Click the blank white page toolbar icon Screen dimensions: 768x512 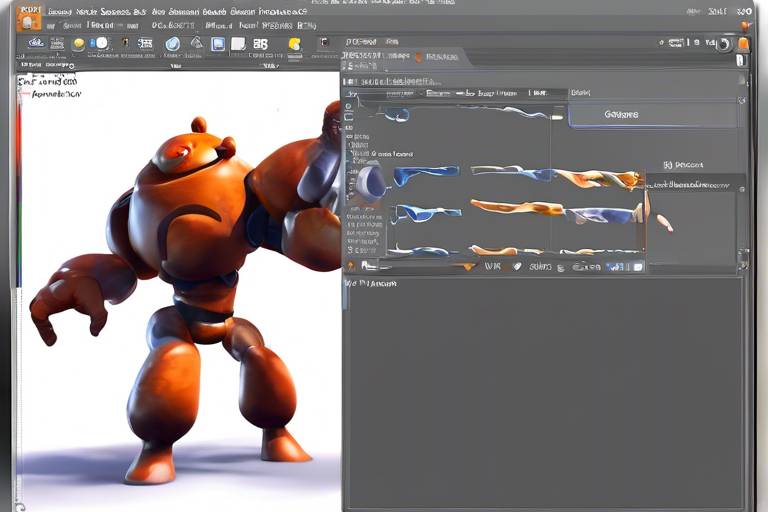tap(238, 44)
